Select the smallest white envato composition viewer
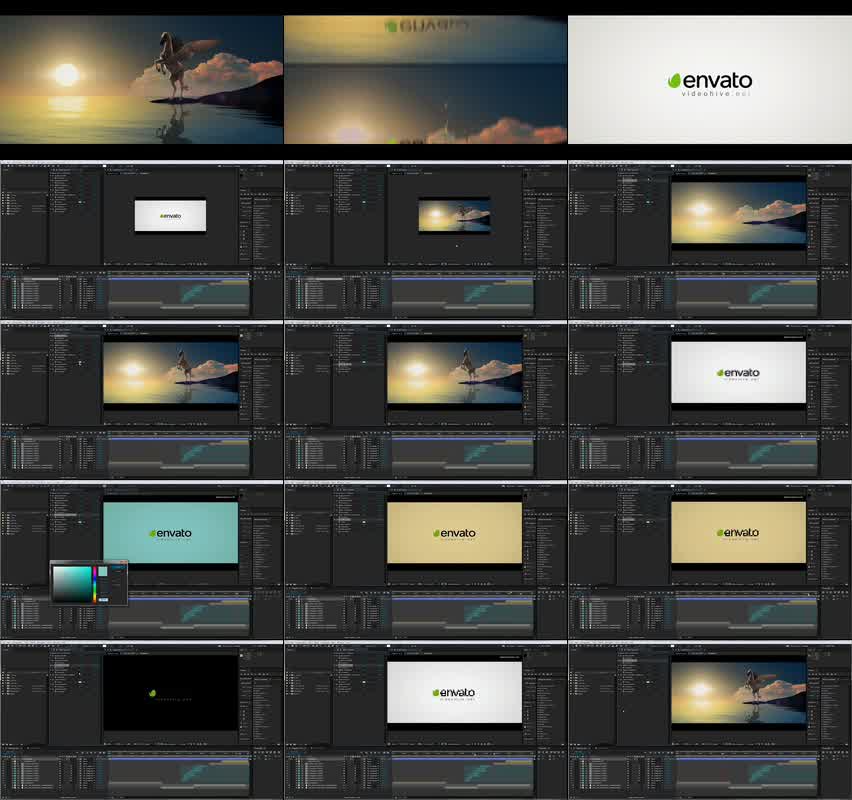The height and width of the screenshot is (800, 852). click(170, 215)
